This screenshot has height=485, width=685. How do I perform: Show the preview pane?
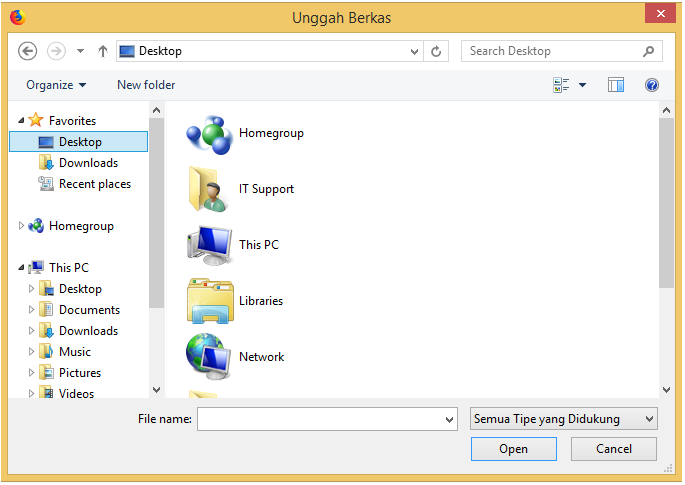[x=616, y=85]
